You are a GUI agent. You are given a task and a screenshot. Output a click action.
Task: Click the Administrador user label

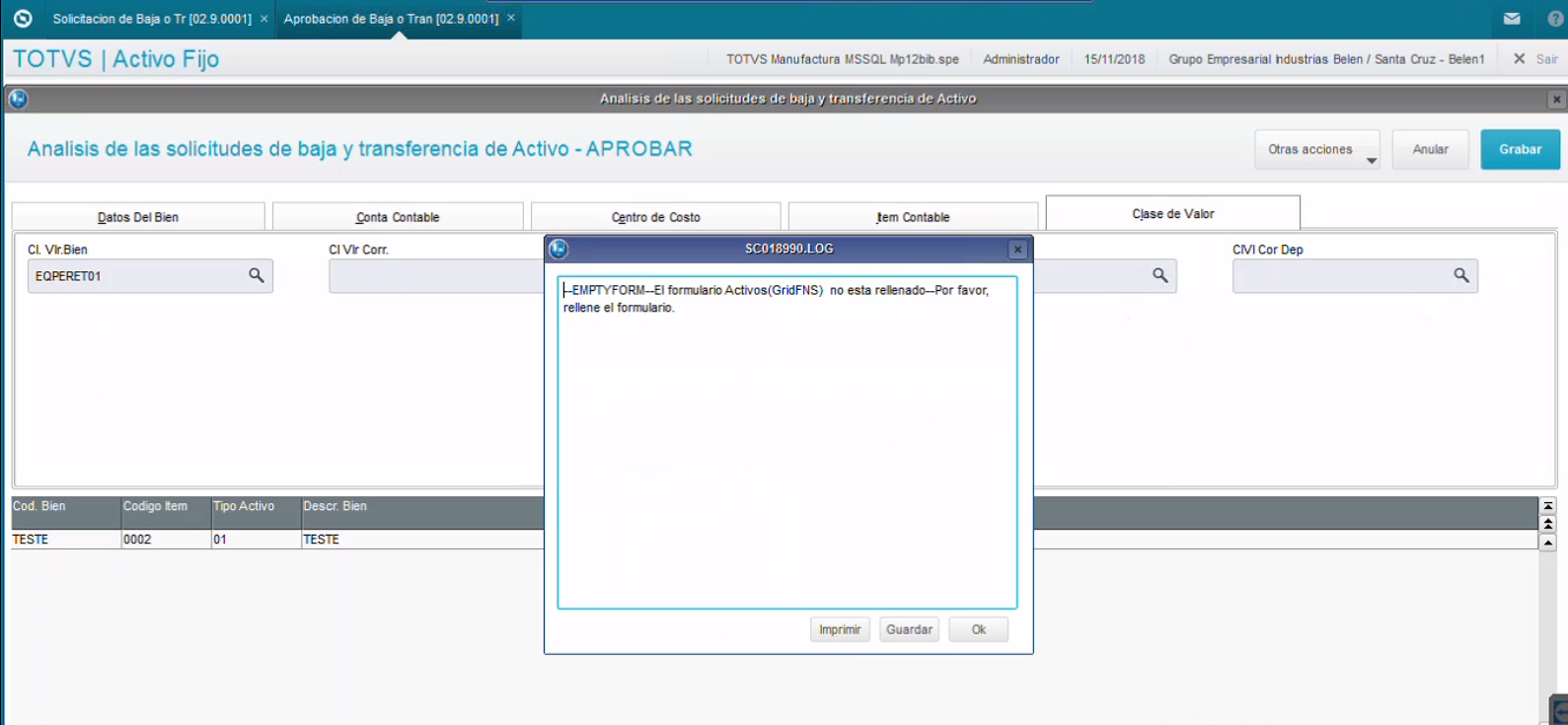(x=1020, y=59)
